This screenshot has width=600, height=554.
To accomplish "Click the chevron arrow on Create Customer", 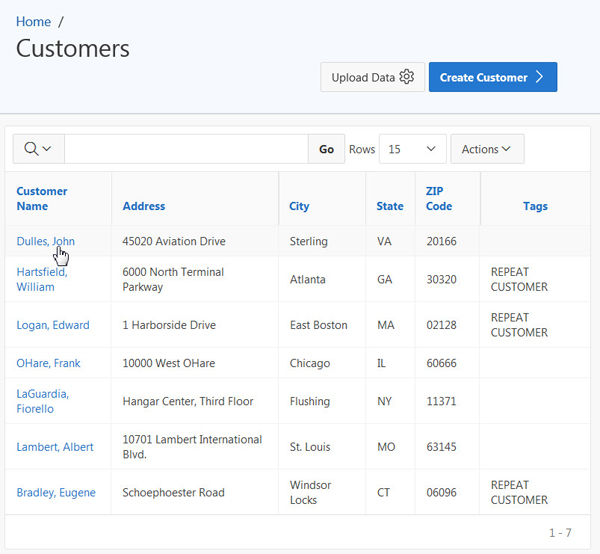I will pos(539,77).
